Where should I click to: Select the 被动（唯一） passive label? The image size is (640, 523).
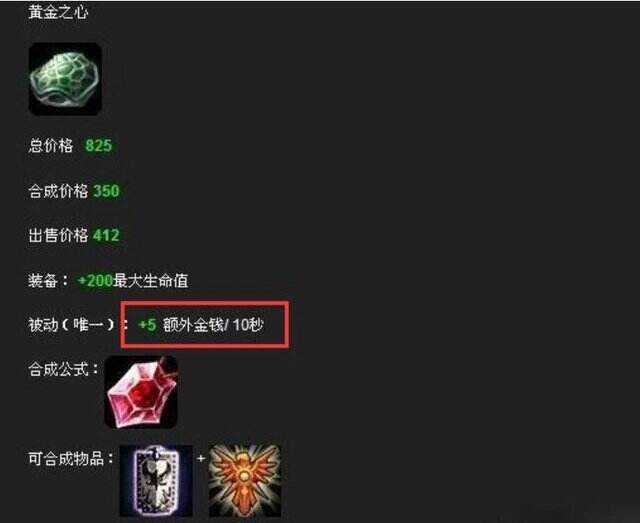[73, 325]
